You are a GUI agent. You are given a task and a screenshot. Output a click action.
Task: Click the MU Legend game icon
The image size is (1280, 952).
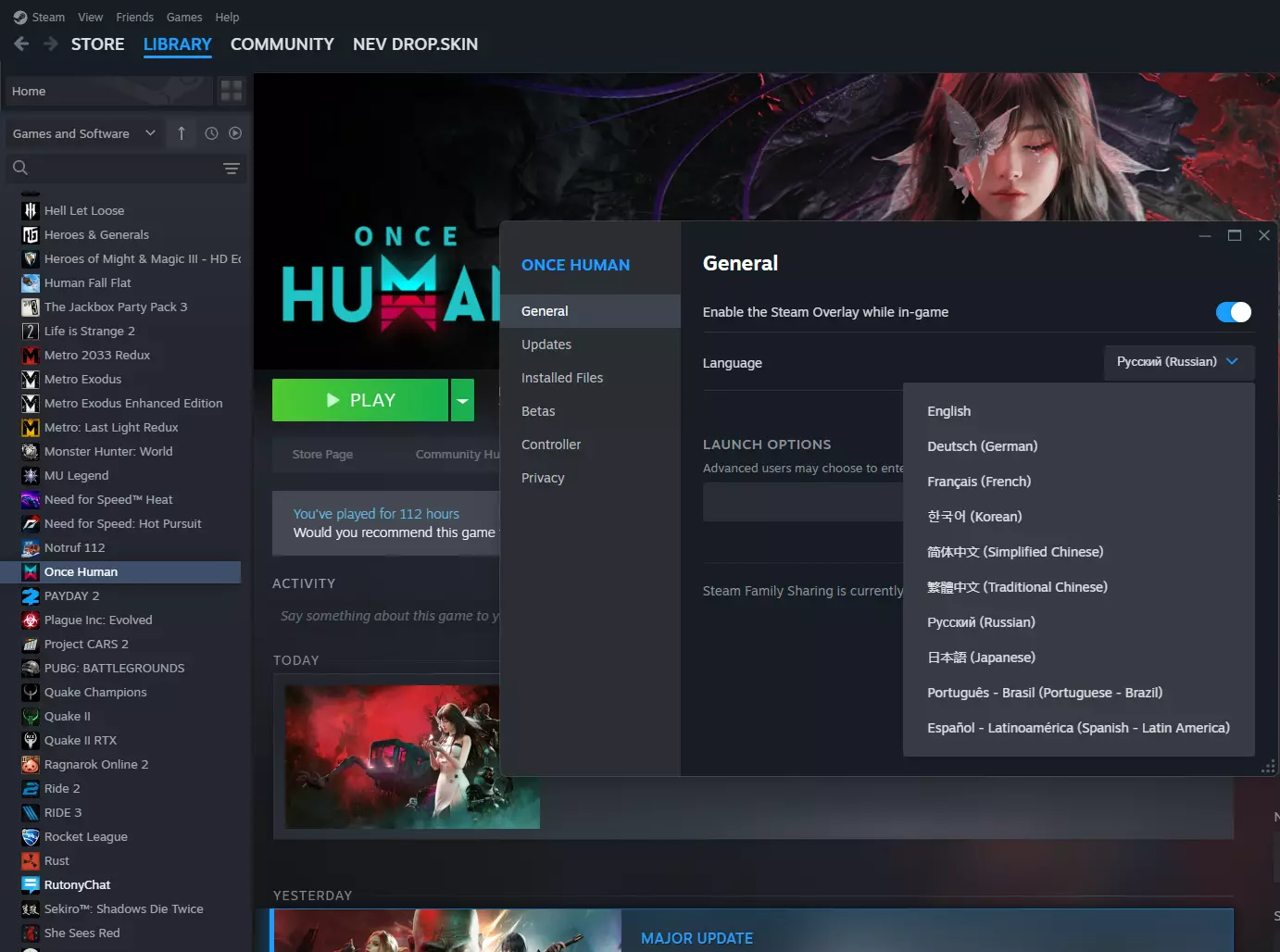click(x=31, y=475)
